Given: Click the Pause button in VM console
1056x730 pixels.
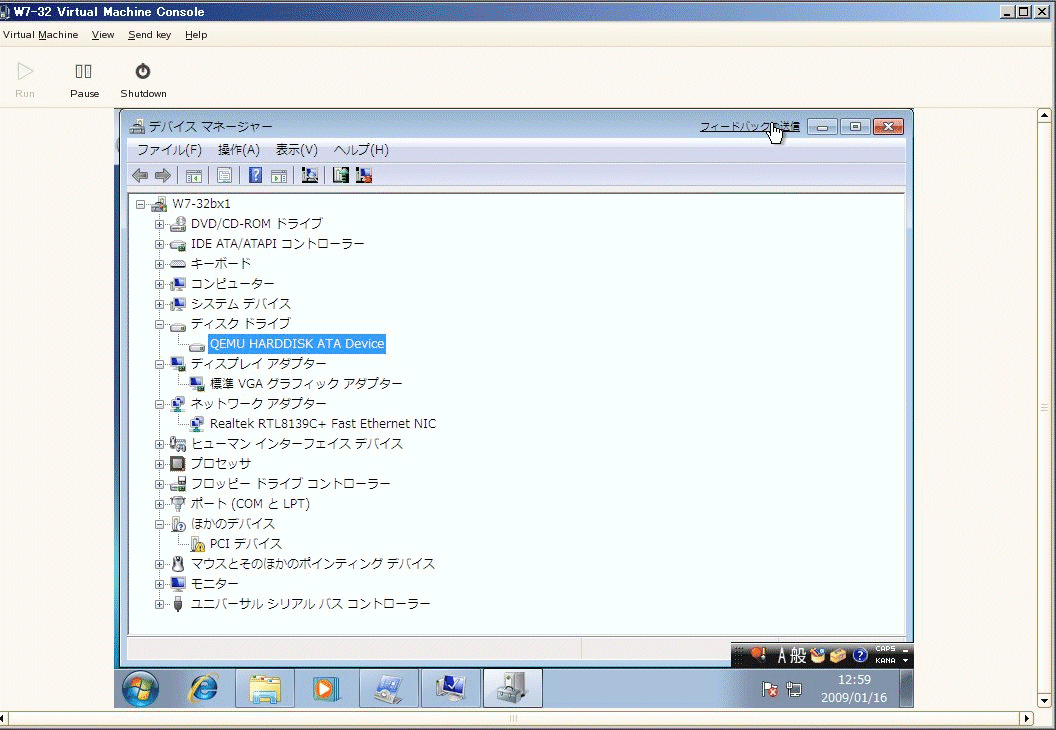Looking at the screenshot, I should click(84, 80).
